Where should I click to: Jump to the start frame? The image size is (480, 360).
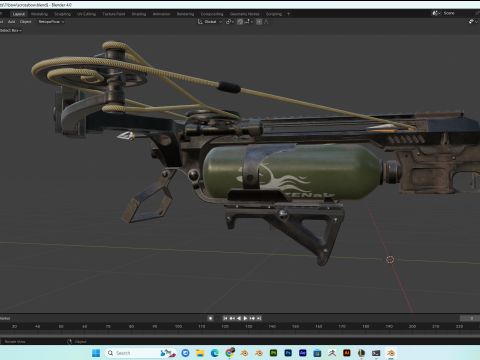tap(225, 318)
